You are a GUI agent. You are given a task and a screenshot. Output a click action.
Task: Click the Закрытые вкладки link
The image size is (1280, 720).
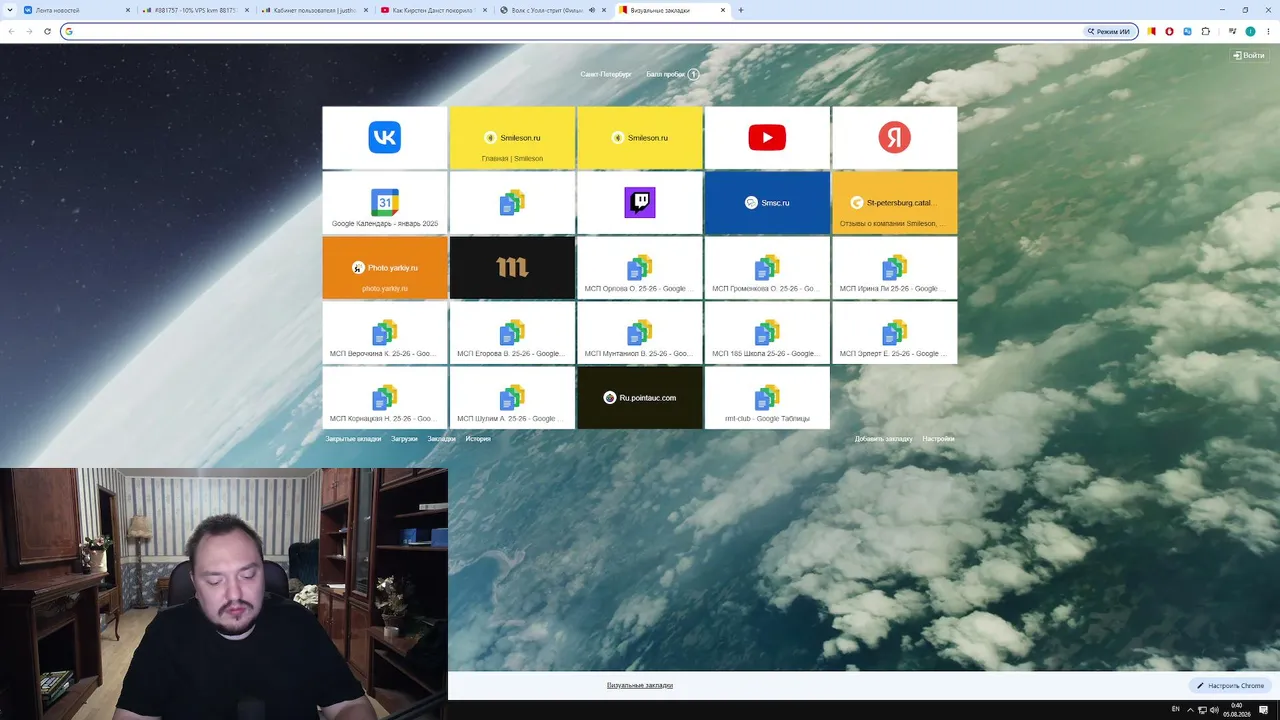[353, 439]
